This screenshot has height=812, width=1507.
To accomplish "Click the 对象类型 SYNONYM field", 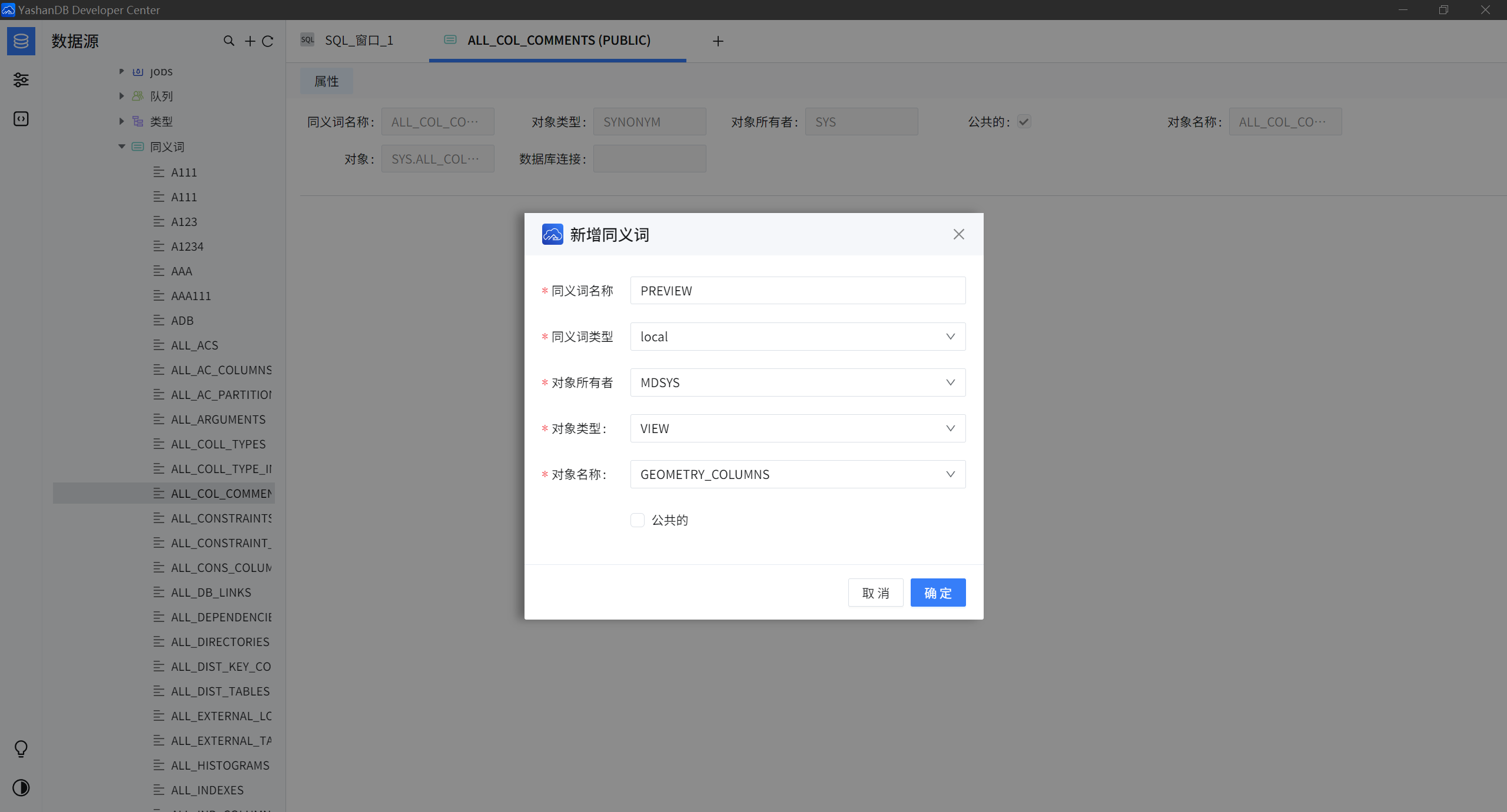I will (x=650, y=122).
